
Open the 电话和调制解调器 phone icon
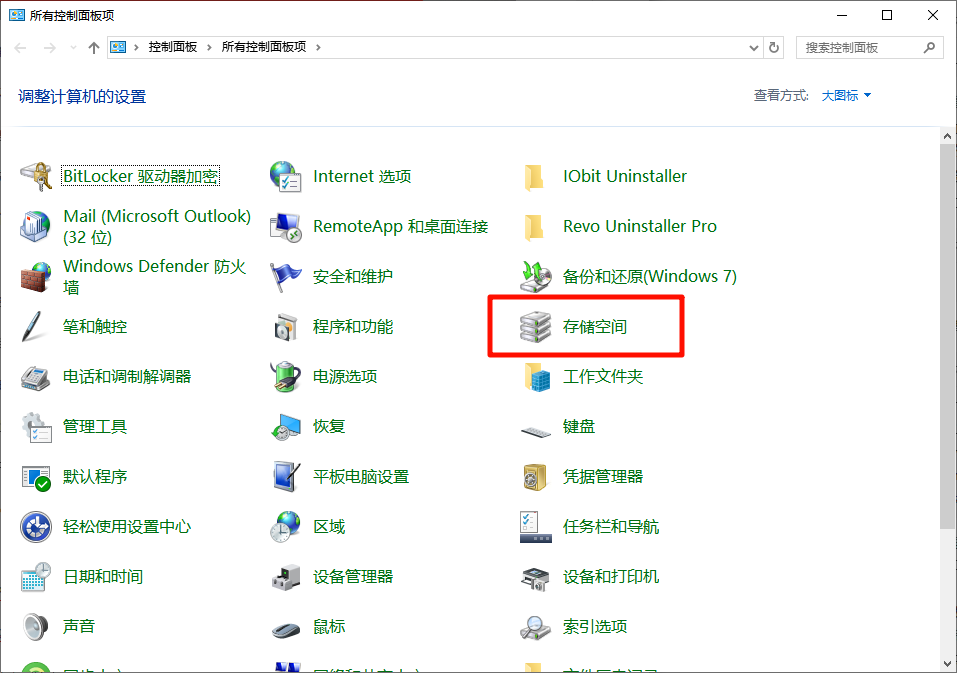point(36,376)
